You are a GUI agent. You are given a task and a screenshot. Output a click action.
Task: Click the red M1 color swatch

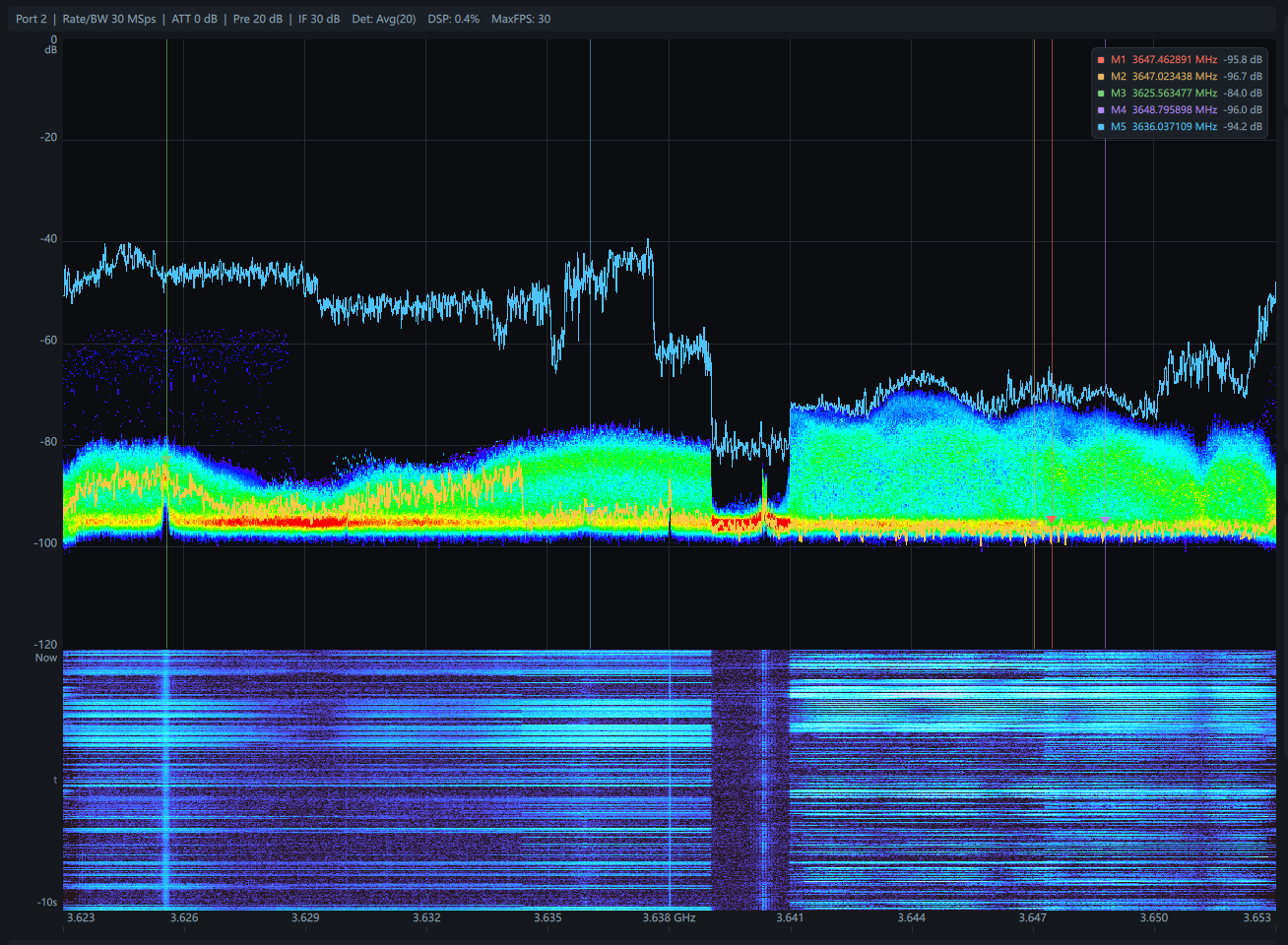tap(1101, 60)
